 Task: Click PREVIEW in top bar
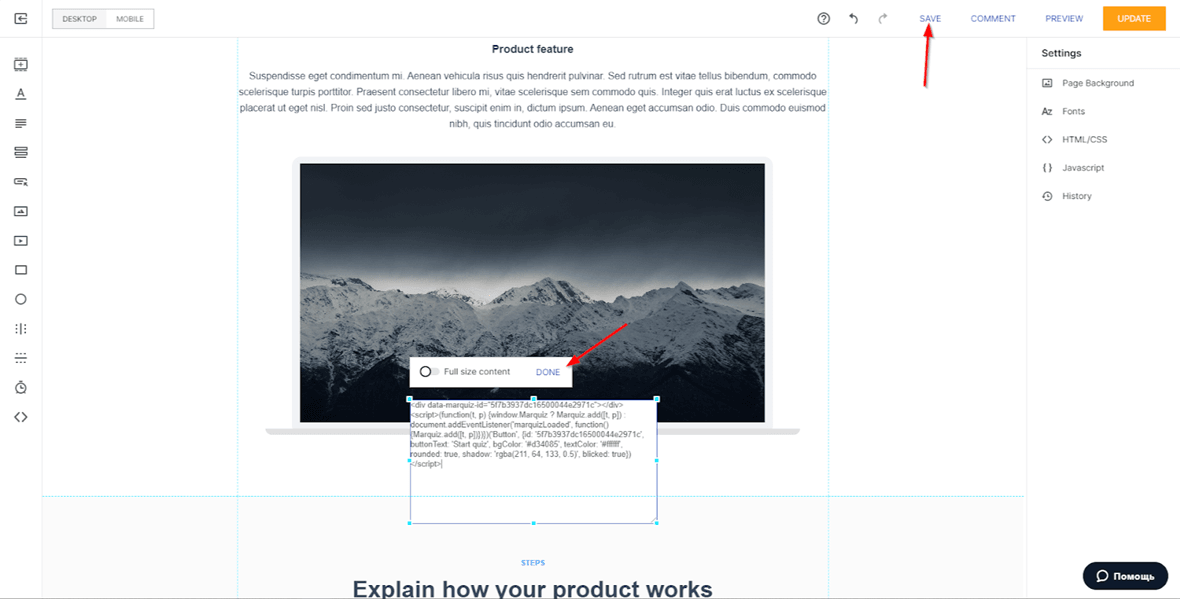[1064, 19]
